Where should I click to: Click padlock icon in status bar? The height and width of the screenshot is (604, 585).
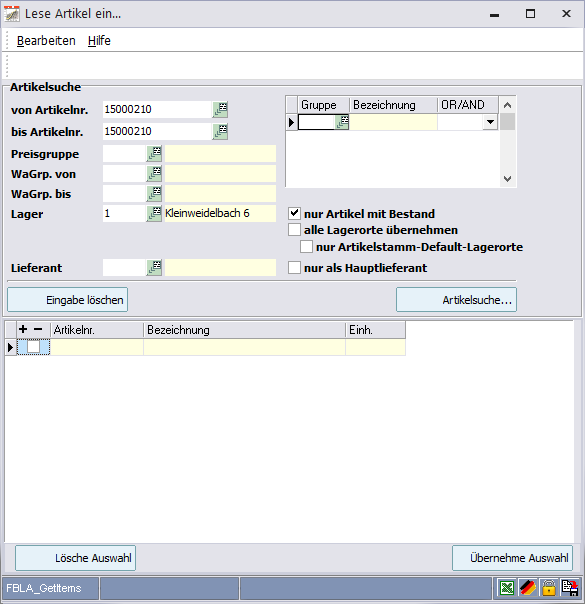point(548,588)
